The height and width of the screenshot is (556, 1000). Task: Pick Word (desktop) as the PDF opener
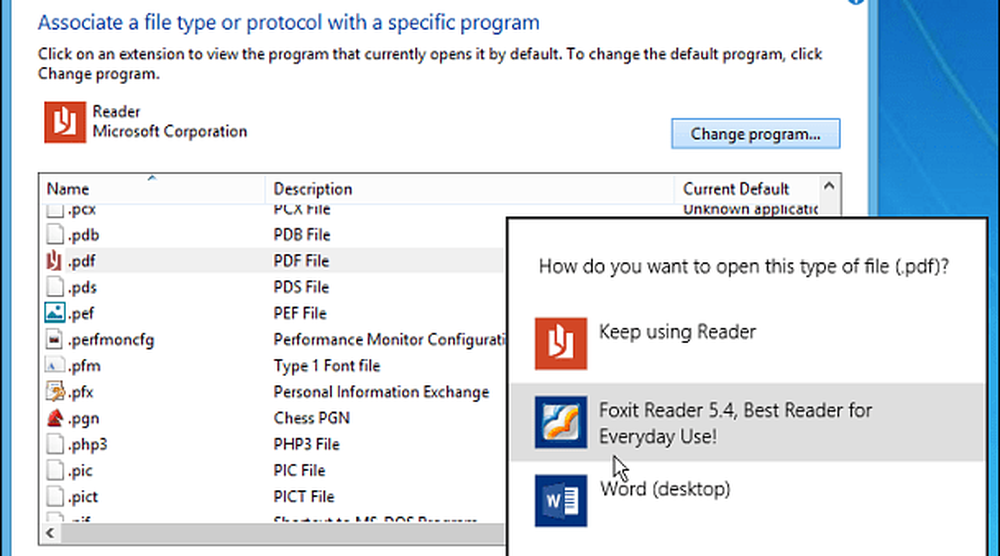pyautogui.click(x=664, y=489)
